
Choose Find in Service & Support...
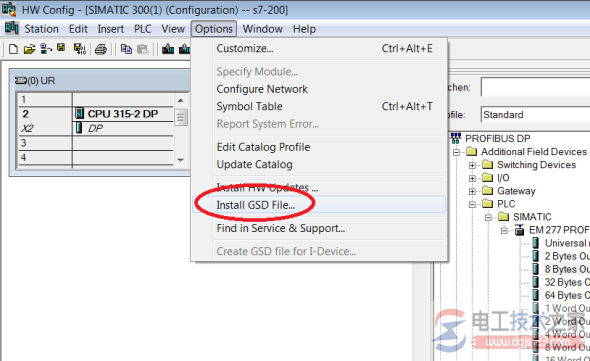[x=319, y=228]
